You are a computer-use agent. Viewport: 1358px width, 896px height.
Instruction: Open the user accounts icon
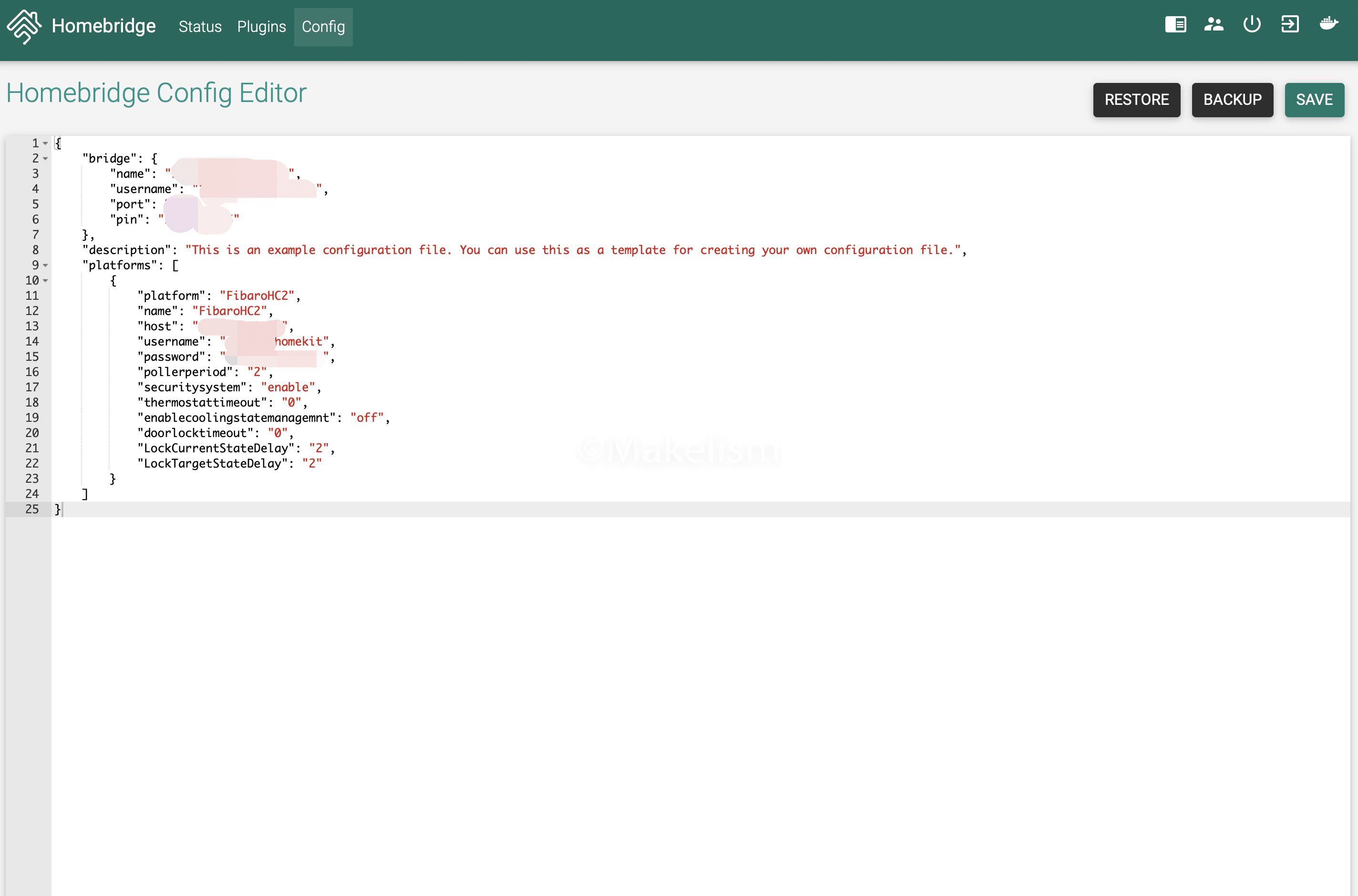(x=1214, y=25)
